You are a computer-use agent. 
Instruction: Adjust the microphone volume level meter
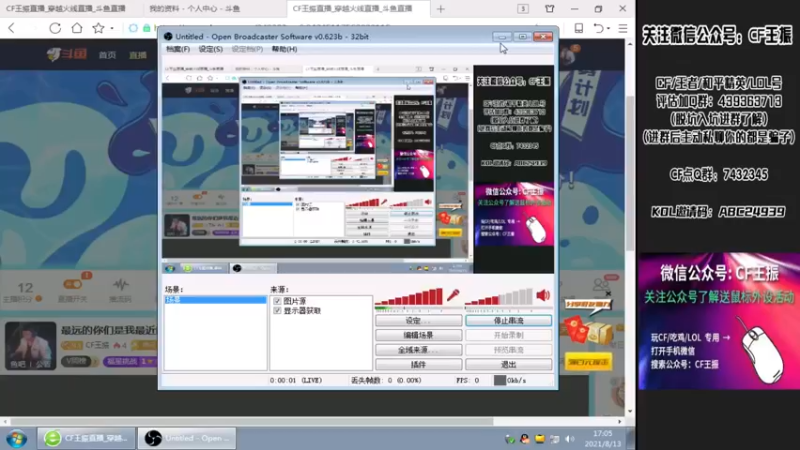409,297
